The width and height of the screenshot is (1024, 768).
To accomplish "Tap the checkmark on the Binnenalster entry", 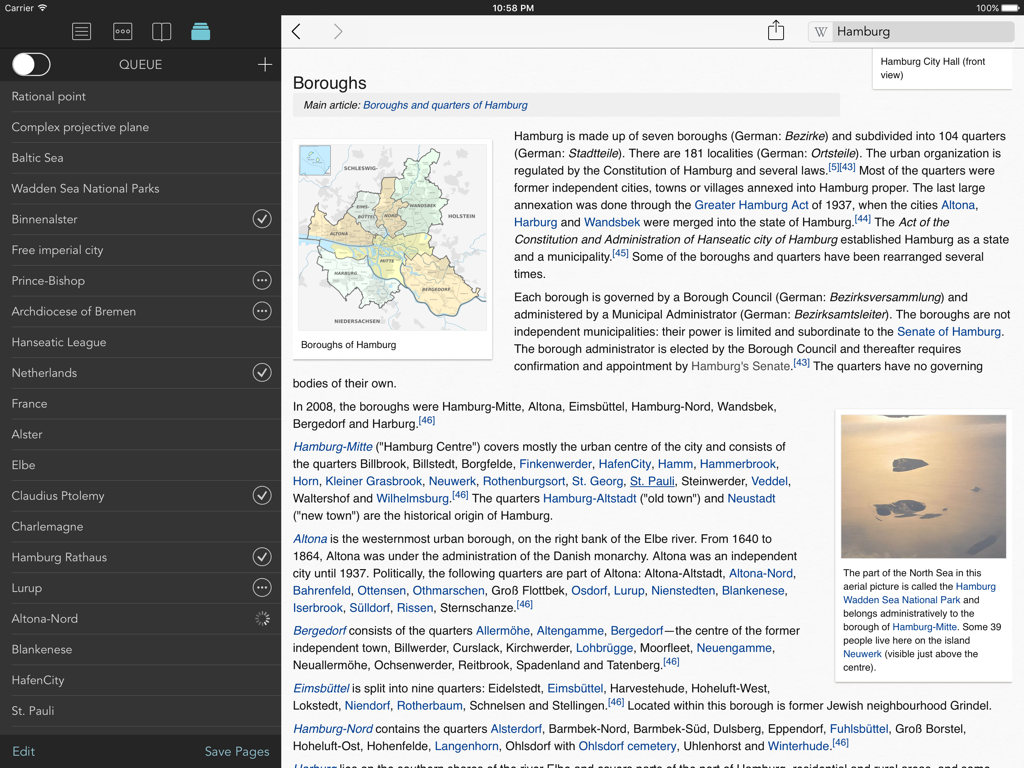I will pyautogui.click(x=262, y=219).
